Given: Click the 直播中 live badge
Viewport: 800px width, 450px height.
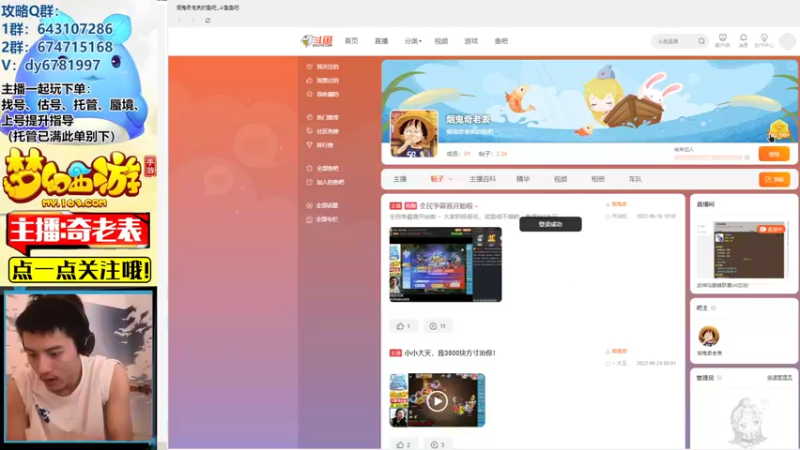Looking at the screenshot, I should coord(770,230).
